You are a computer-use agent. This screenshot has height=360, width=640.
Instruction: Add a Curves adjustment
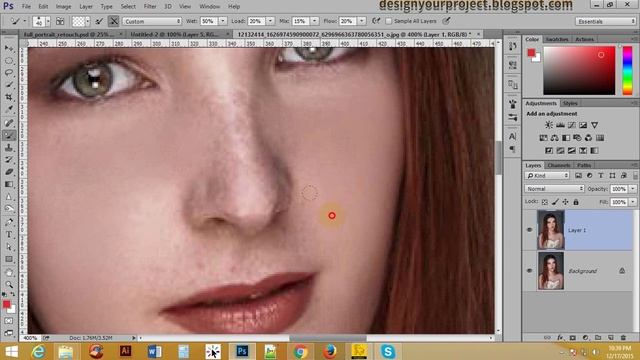pos(571,125)
